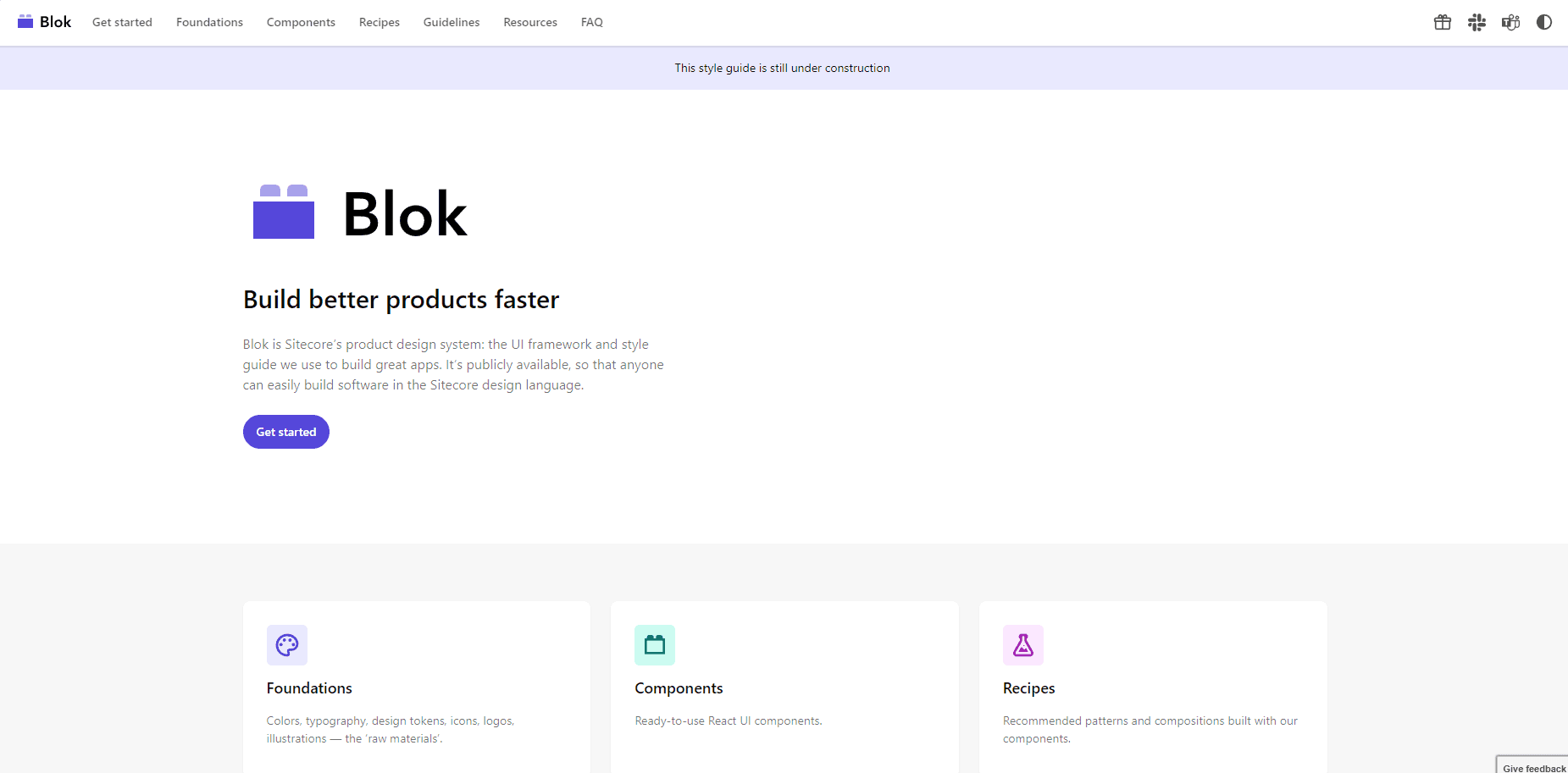The height and width of the screenshot is (773, 1568).
Task: Click the Components card icon
Action: point(655,645)
